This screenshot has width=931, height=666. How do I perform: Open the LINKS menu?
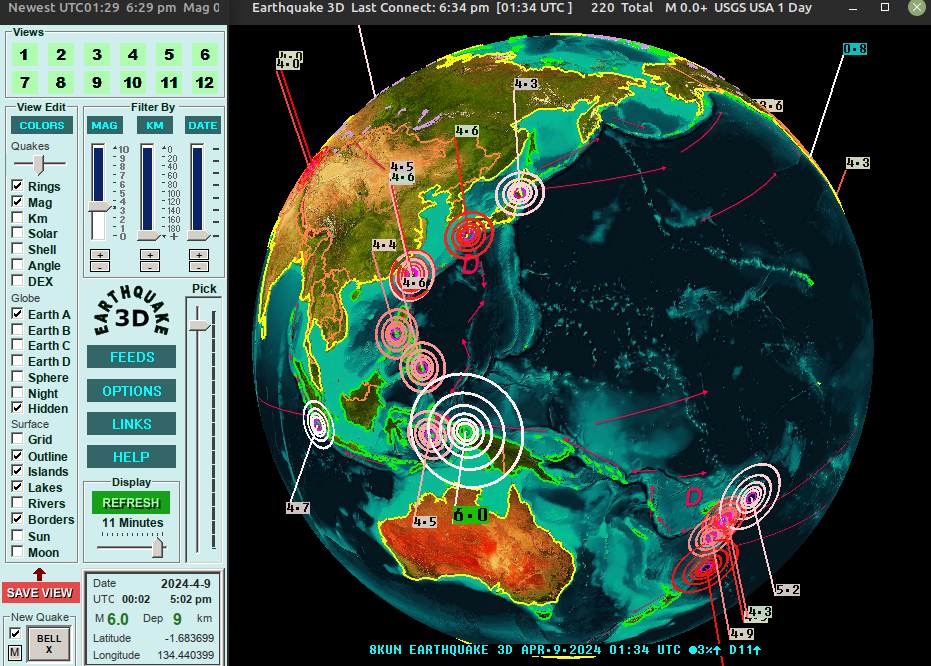tap(131, 424)
